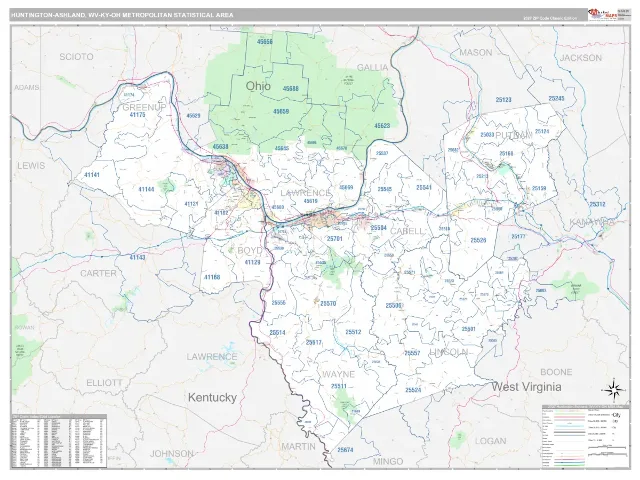Click ZIP code 45623
The image size is (640, 480).
tap(382, 126)
